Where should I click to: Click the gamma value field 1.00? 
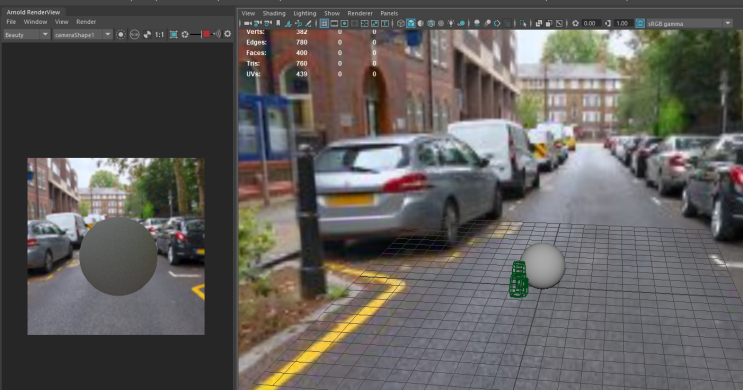click(x=623, y=23)
